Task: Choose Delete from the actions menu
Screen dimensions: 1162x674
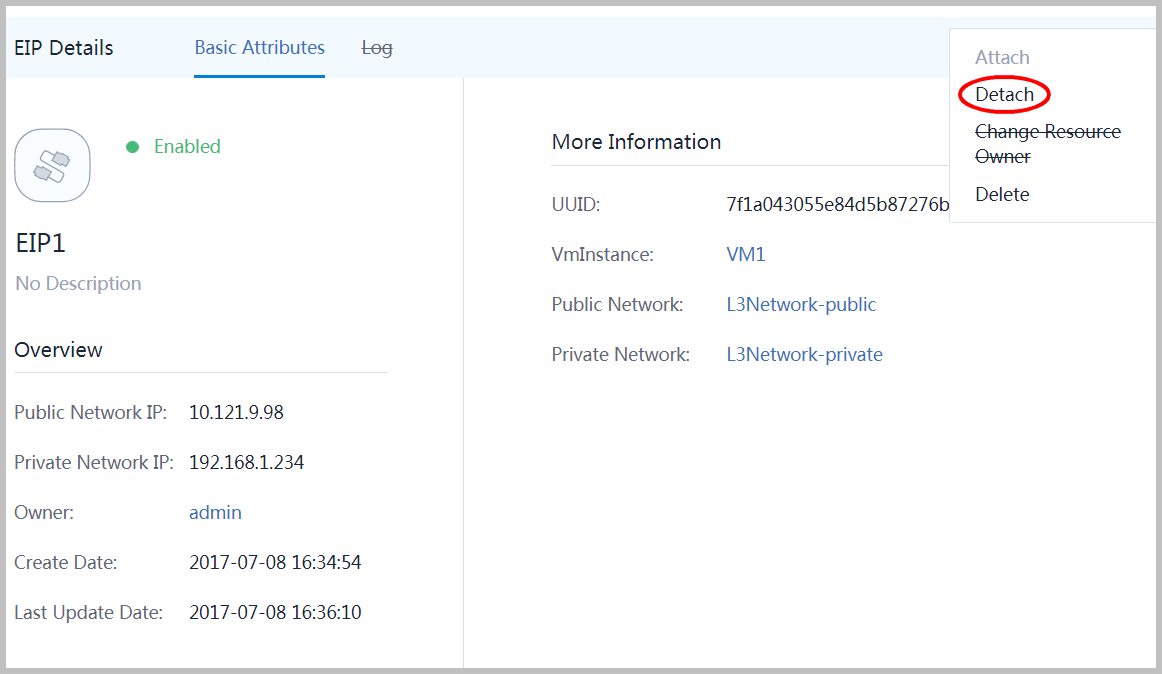Action: [x=1002, y=194]
